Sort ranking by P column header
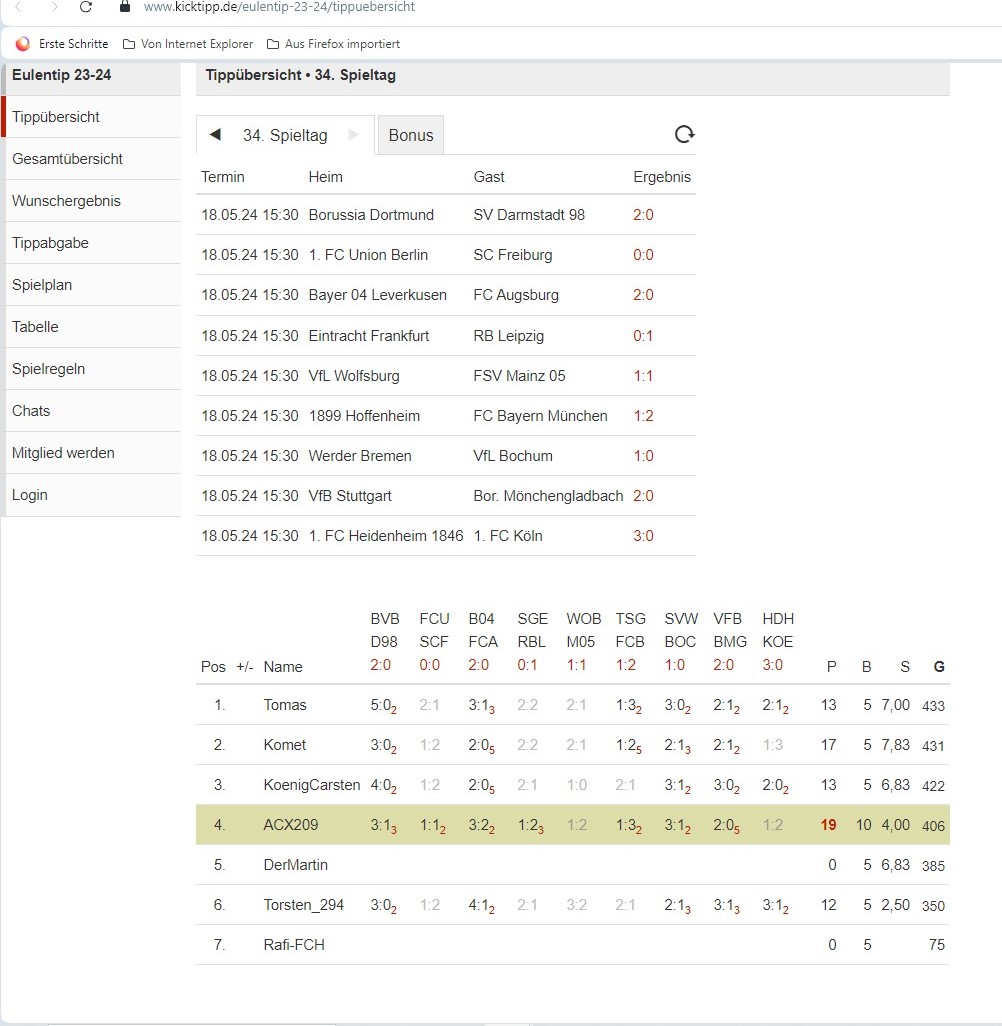 tap(831, 666)
